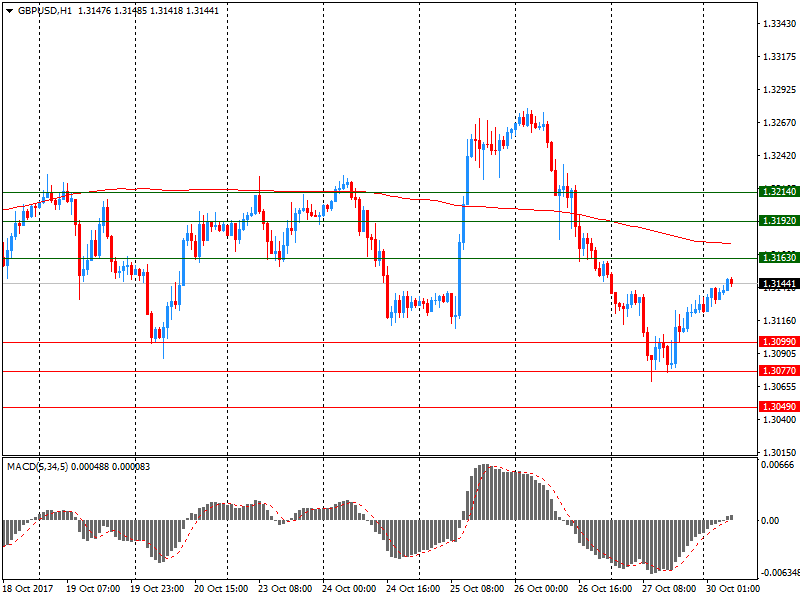Click the MACD values 0.000488 0.000083

point(111,467)
